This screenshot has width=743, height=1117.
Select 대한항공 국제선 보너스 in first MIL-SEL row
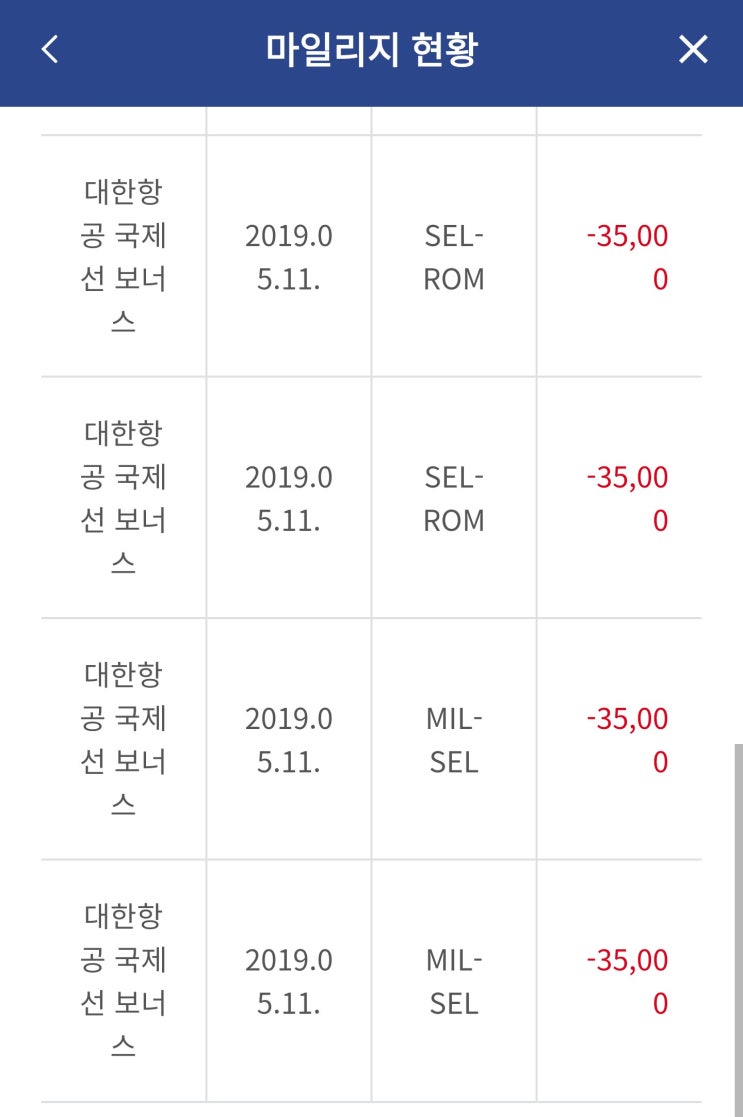click(x=123, y=739)
